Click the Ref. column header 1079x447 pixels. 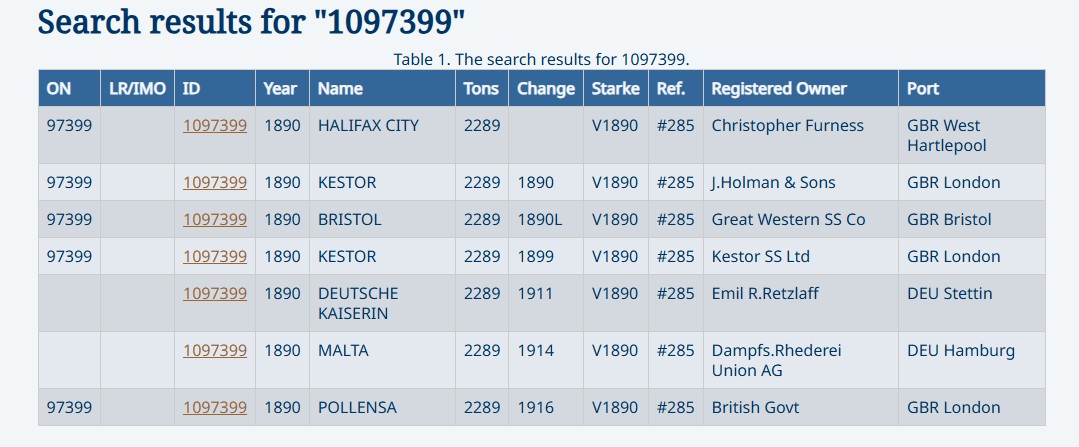(671, 89)
